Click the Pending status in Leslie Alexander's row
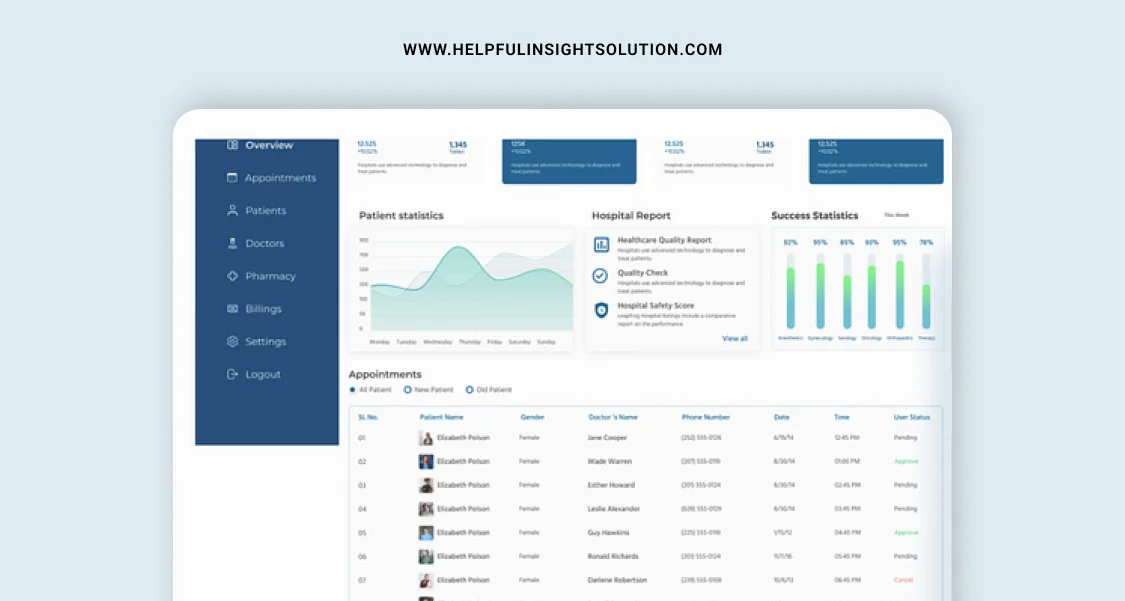 [905, 508]
